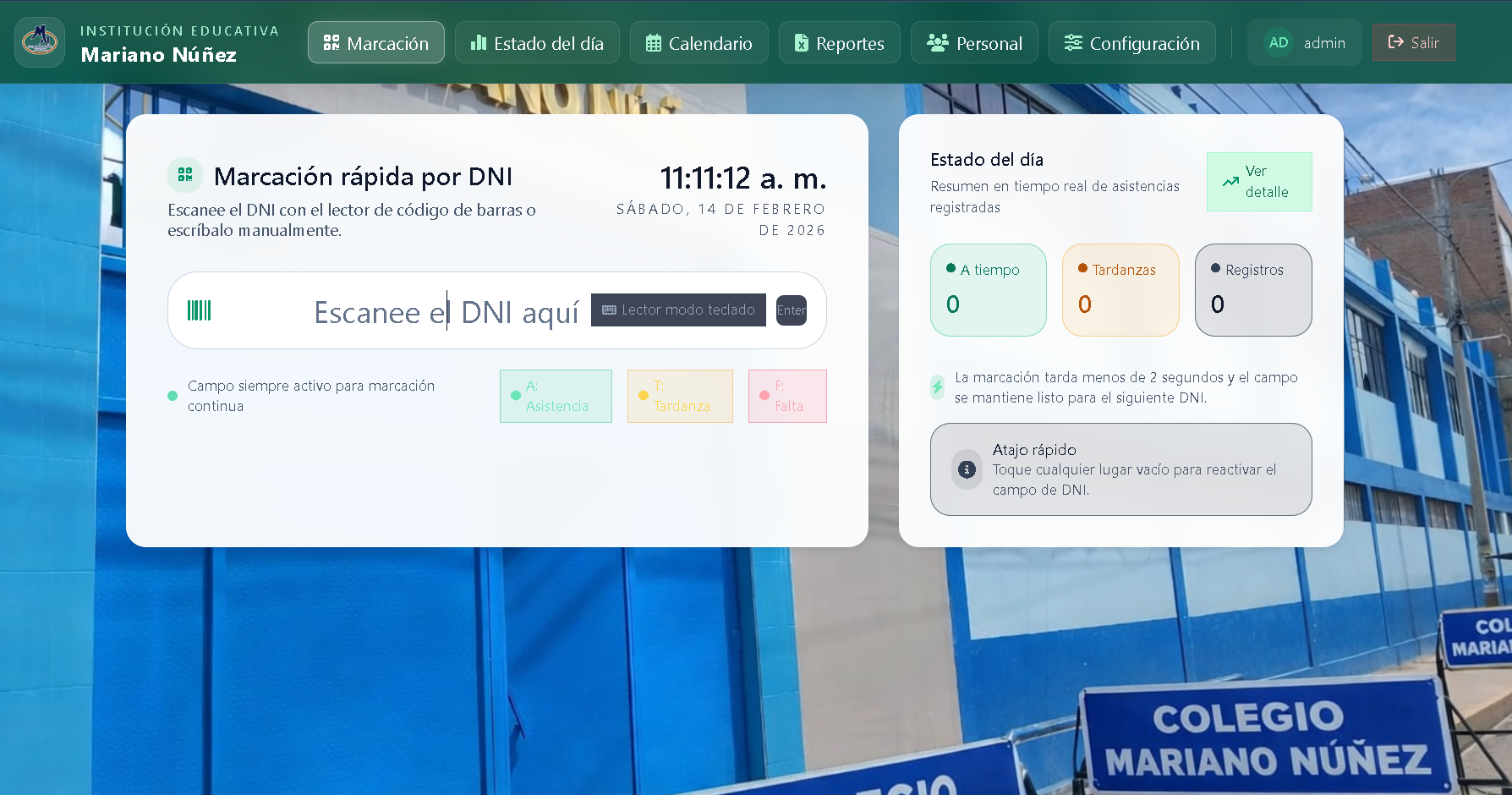Open the Marcación tab
The height and width of the screenshot is (795, 1512).
point(376,43)
